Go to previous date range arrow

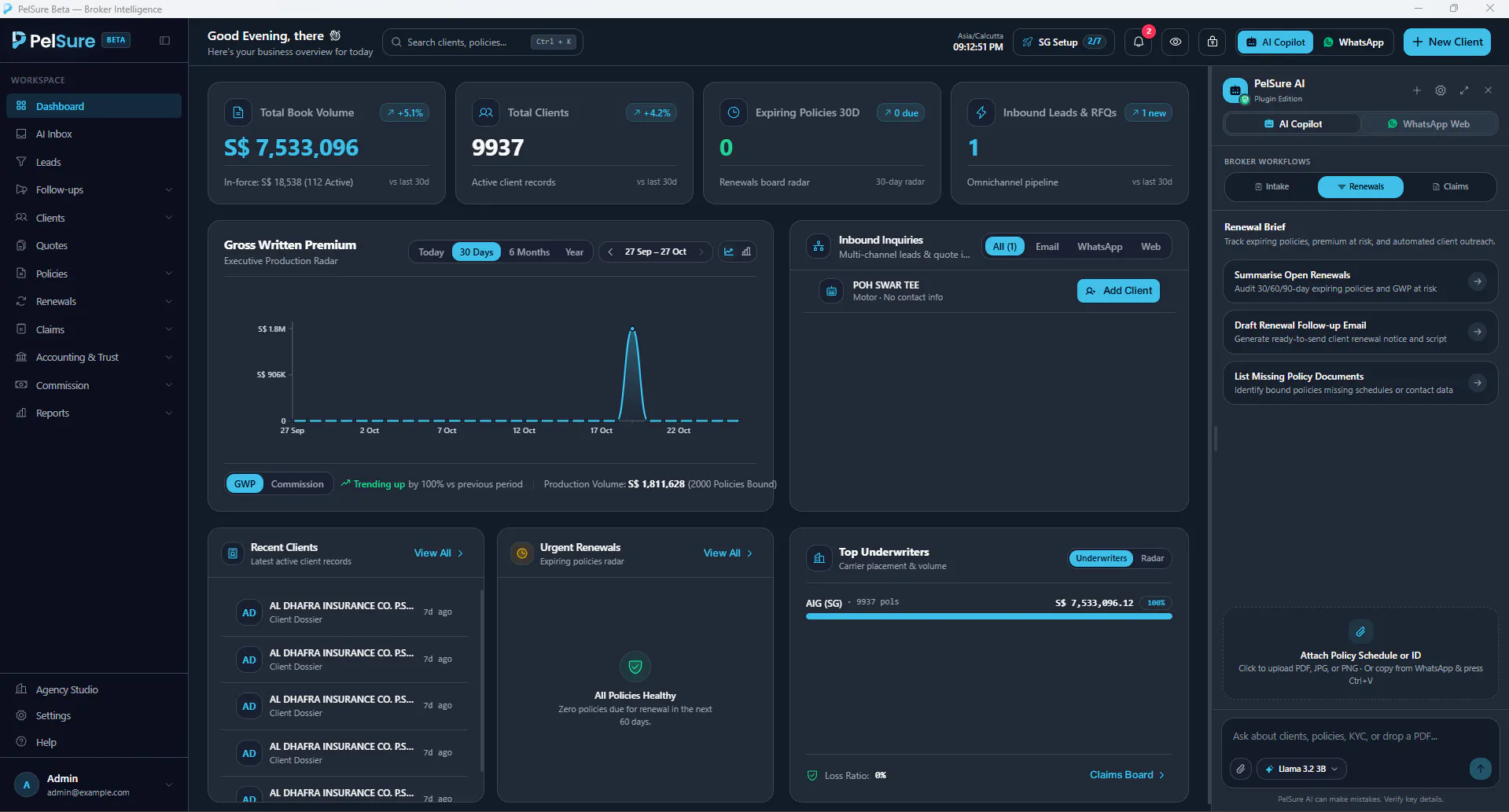610,252
